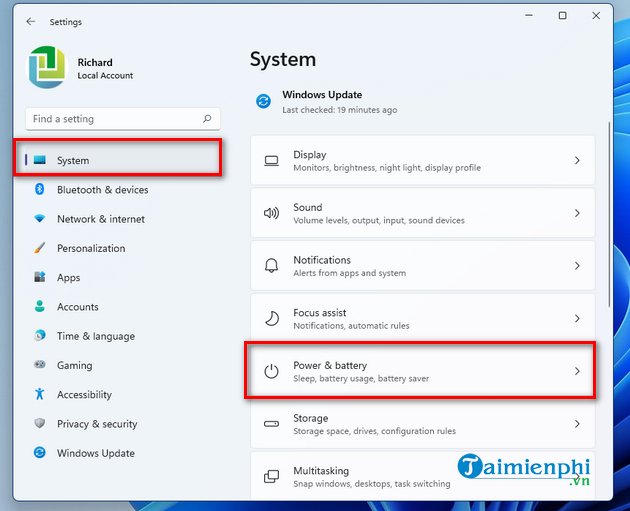Image resolution: width=630 pixels, height=511 pixels.
Task: Expand the Power & battery chevron
Action: [x=577, y=371]
